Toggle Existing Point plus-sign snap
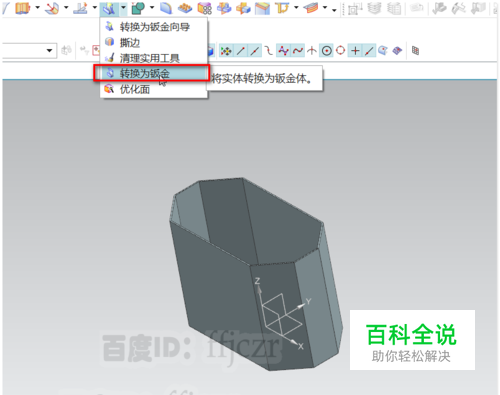500x395 pixels. point(355,51)
